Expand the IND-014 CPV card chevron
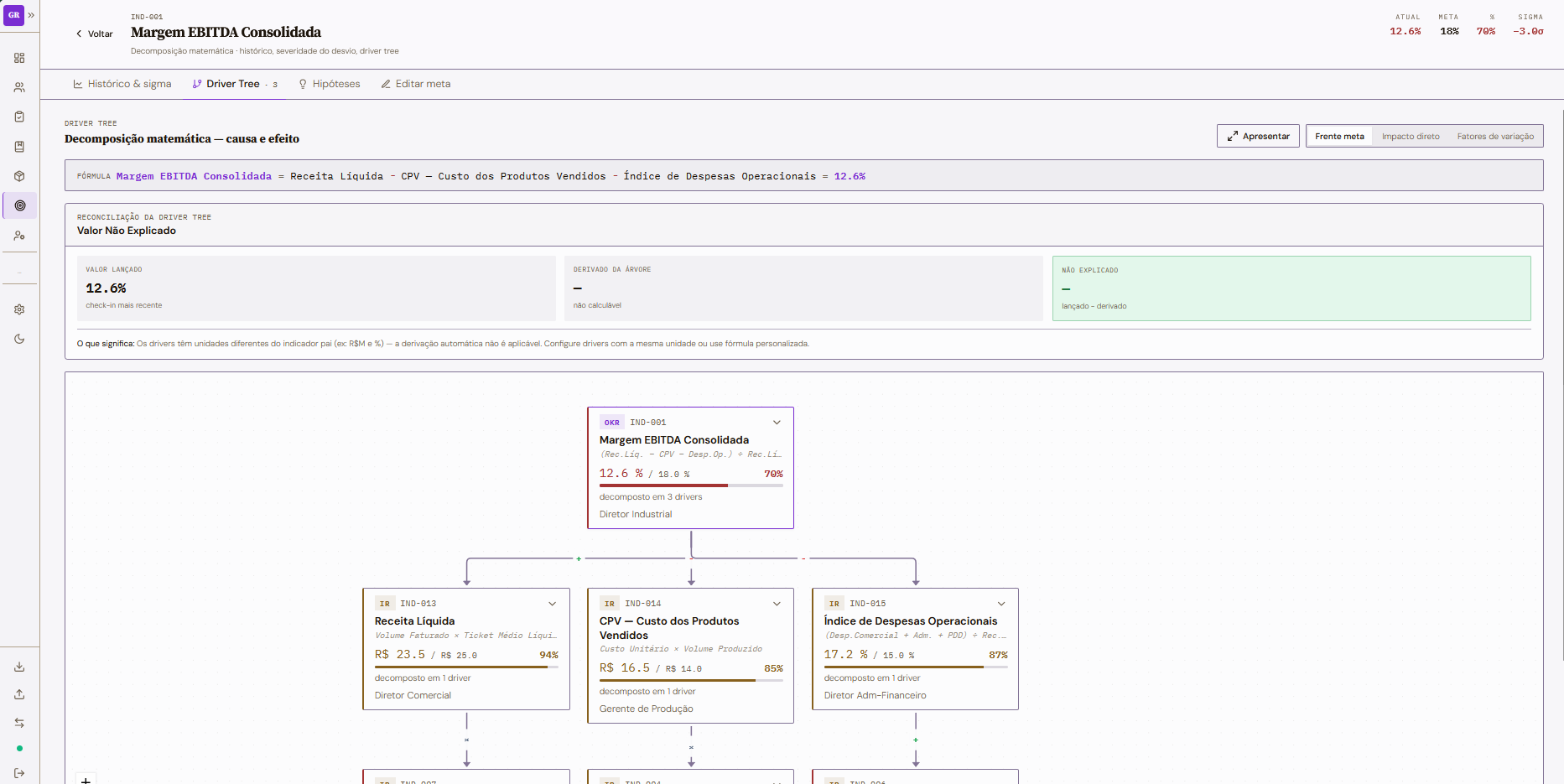Screen dimensions: 1564x784 point(777,604)
